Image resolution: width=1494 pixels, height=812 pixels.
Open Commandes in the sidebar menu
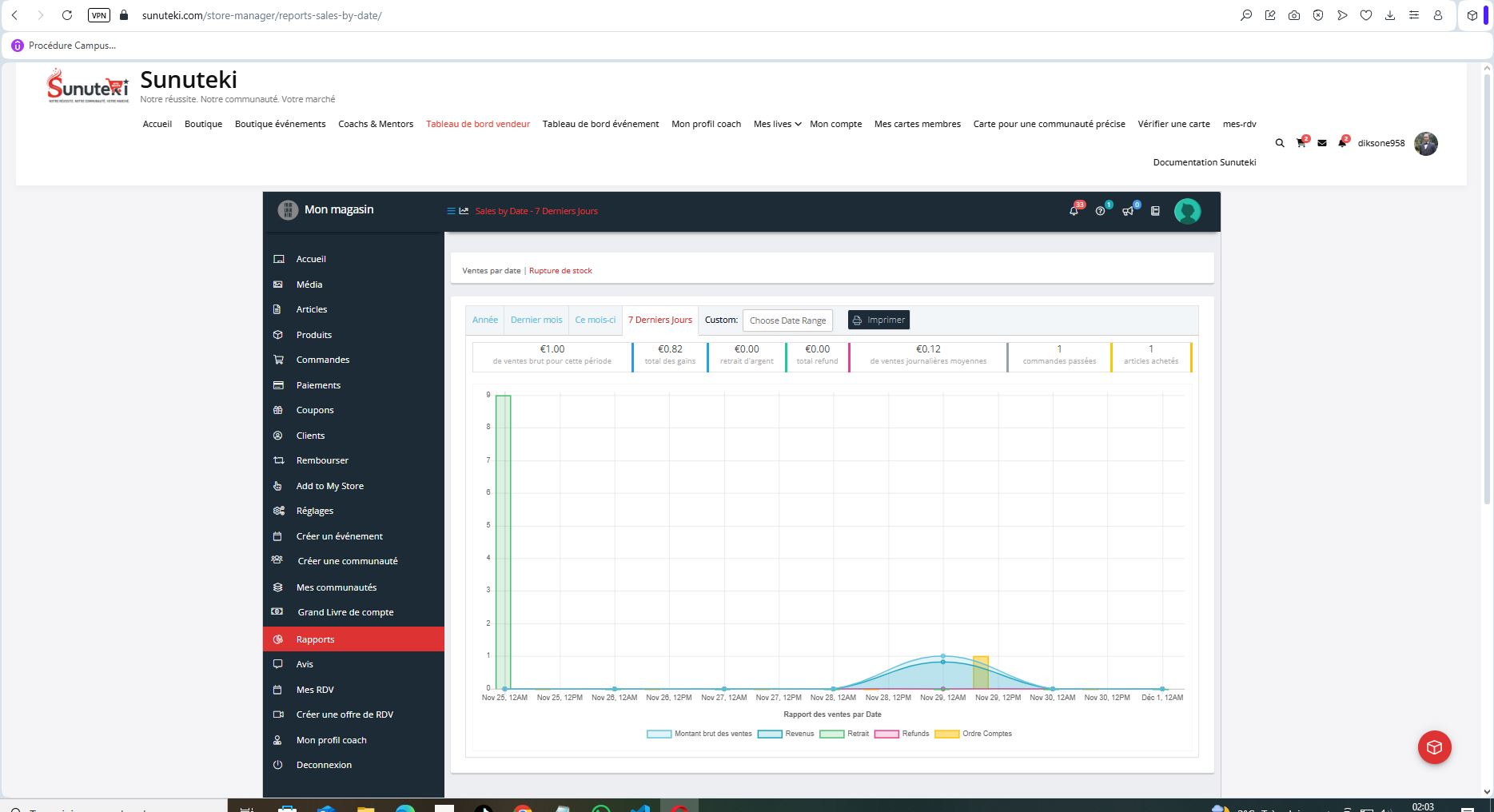tap(322, 360)
